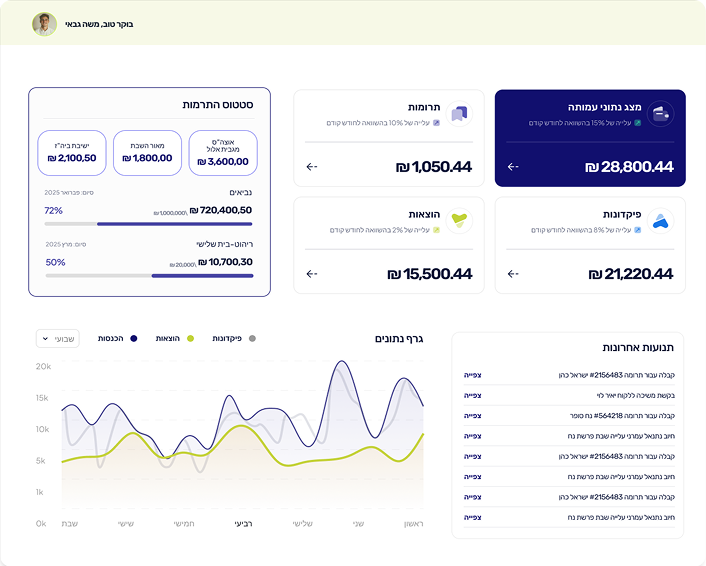
Task: Select the ישיבת בית"ר donation pill
Action: 72,152
